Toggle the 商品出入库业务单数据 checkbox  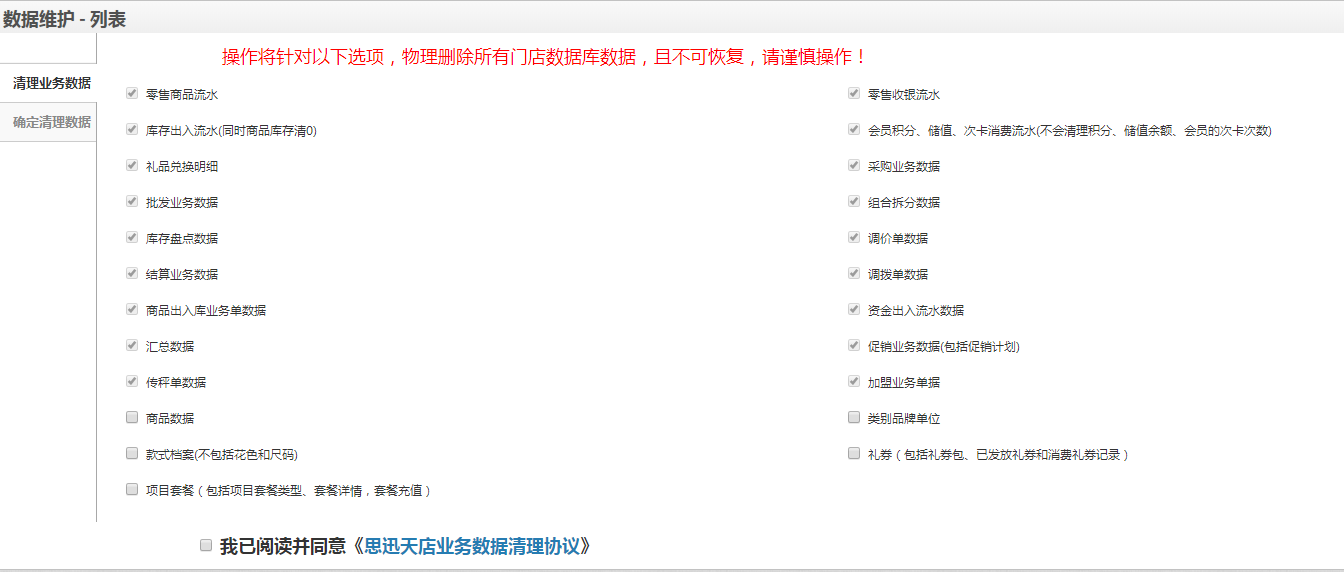coord(132,309)
